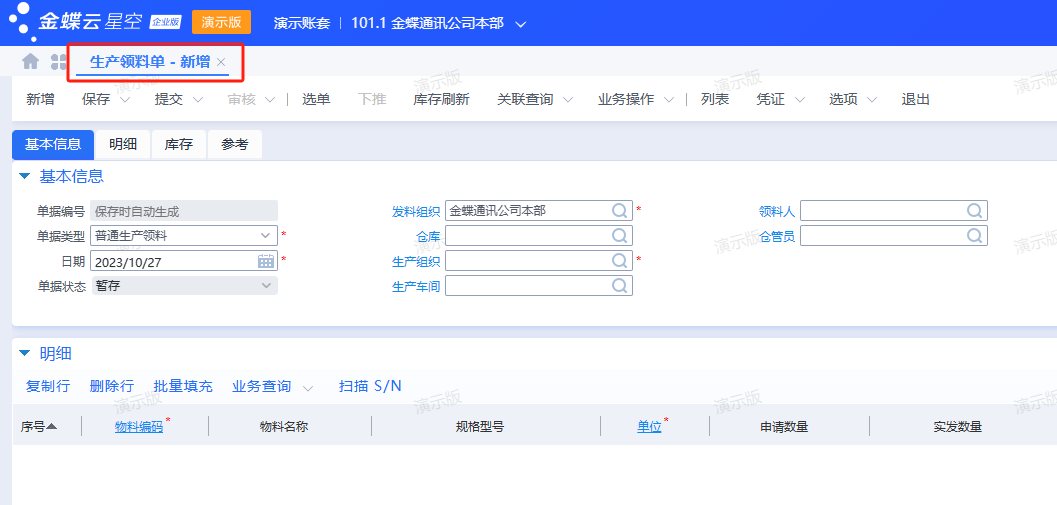
Task: Click the 生产组织 input field
Action: pos(527,261)
